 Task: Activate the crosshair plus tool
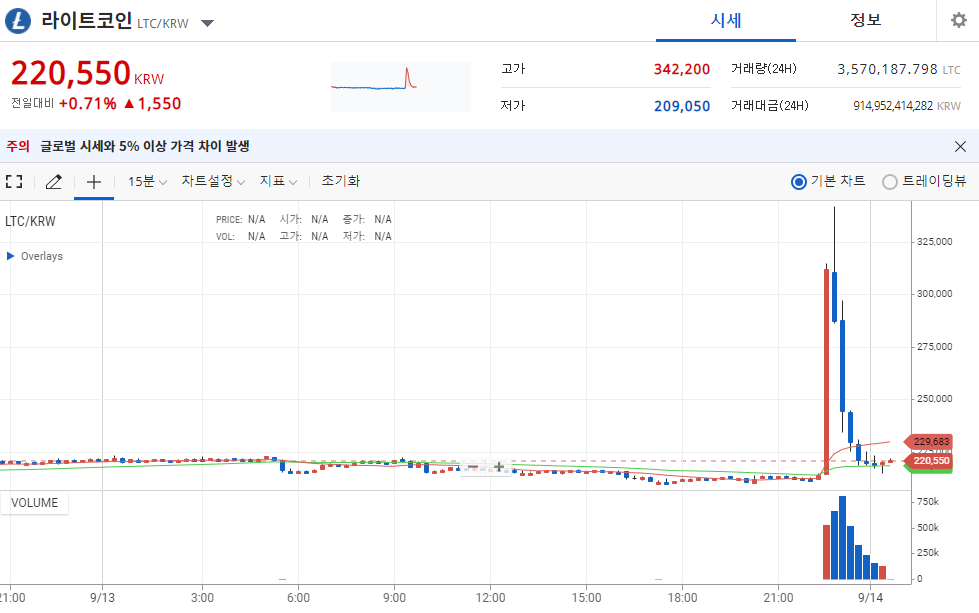[94, 182]
